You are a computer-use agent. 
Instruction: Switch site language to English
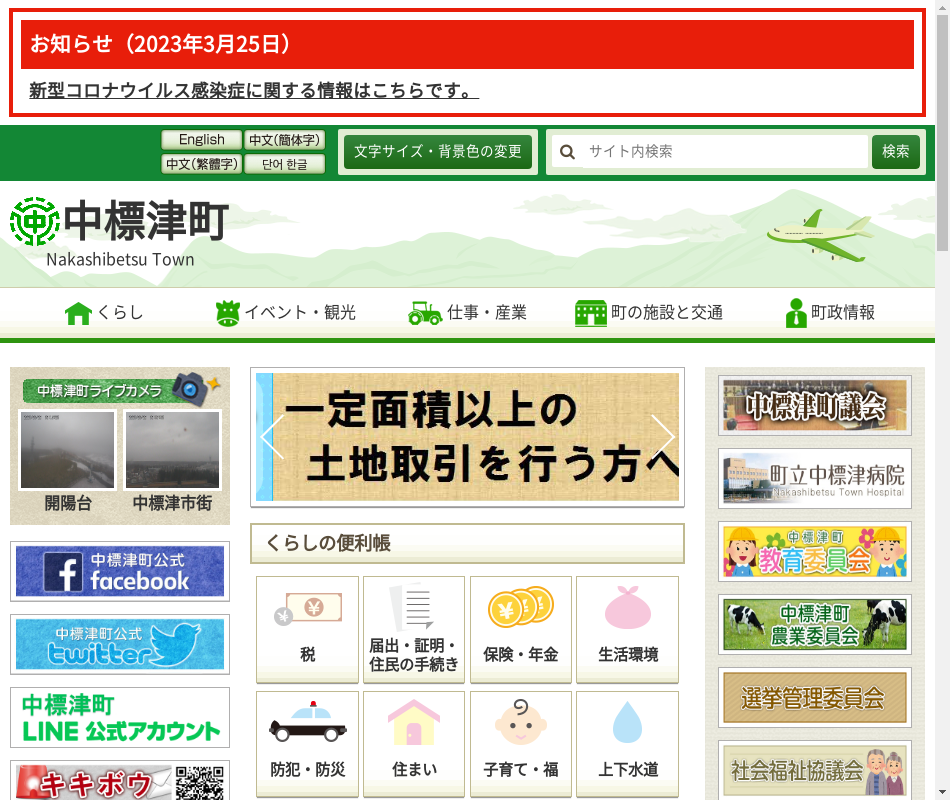201,140
